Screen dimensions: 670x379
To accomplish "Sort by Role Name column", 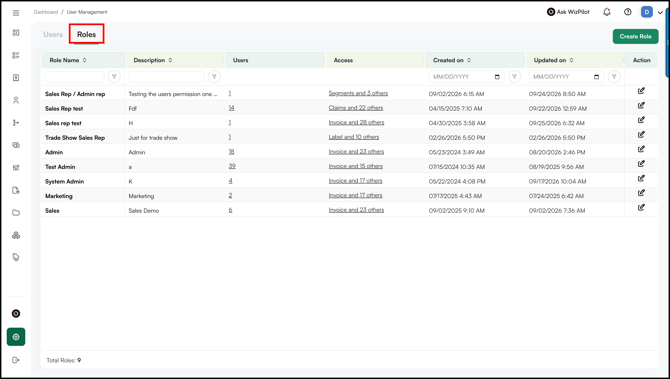I will [x=85, y=60].
